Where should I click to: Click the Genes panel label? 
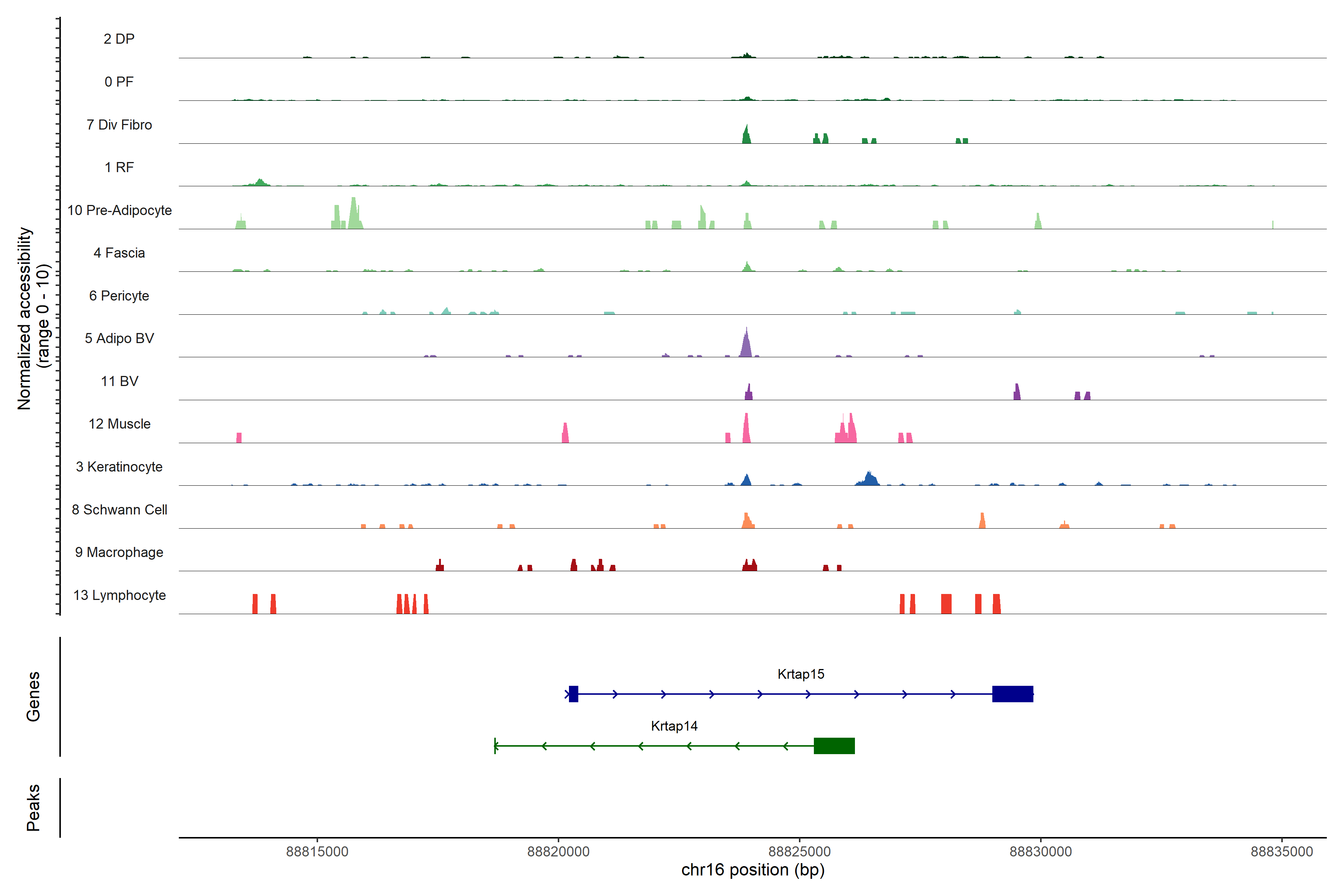[x=33, y=696]
